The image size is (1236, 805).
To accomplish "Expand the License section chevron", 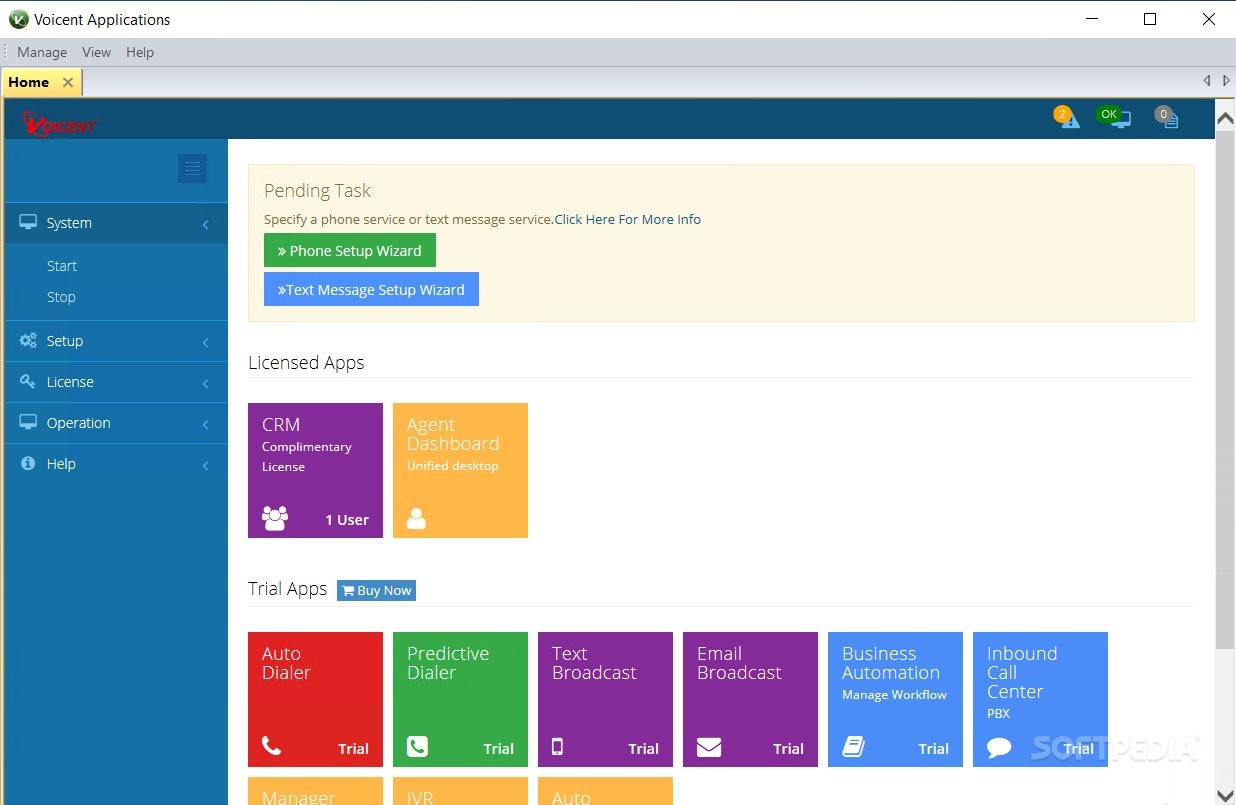I will pyautogui.click(x=206, y=383).
